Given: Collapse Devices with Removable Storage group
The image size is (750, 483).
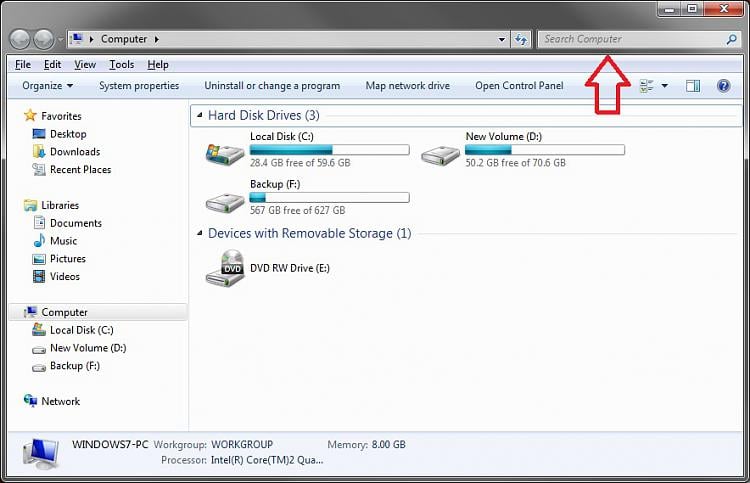Looking at the screenshot, I should (x=199, y=233).
